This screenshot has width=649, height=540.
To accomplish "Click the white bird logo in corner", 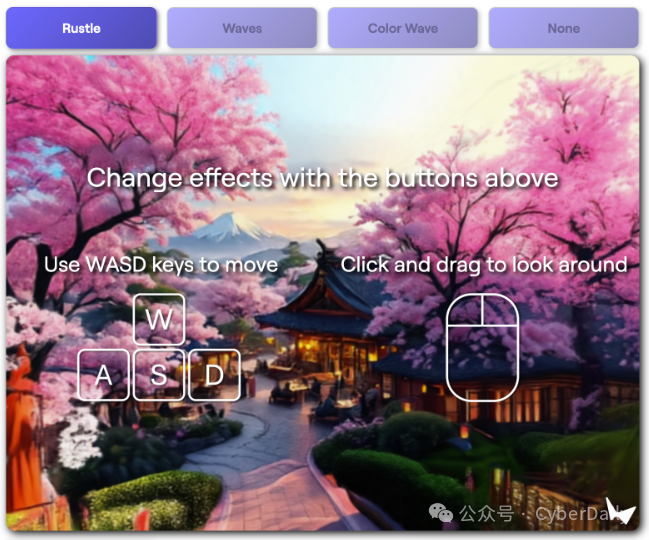I will click(620, 511).
